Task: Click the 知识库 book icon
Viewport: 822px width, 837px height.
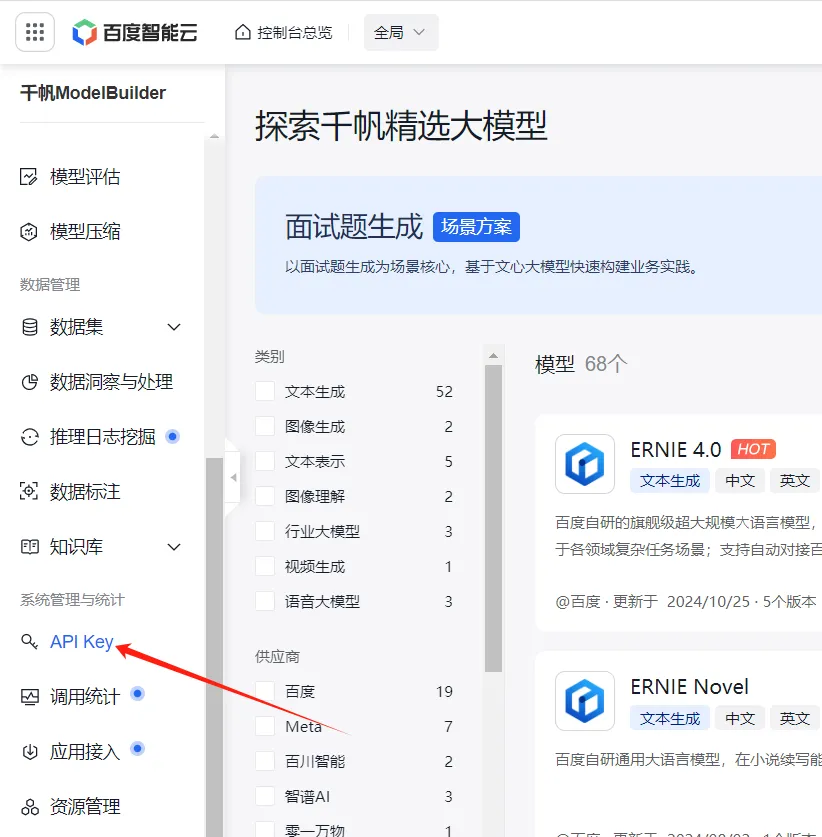Action: pyautogui.click(x=29, y=547)
